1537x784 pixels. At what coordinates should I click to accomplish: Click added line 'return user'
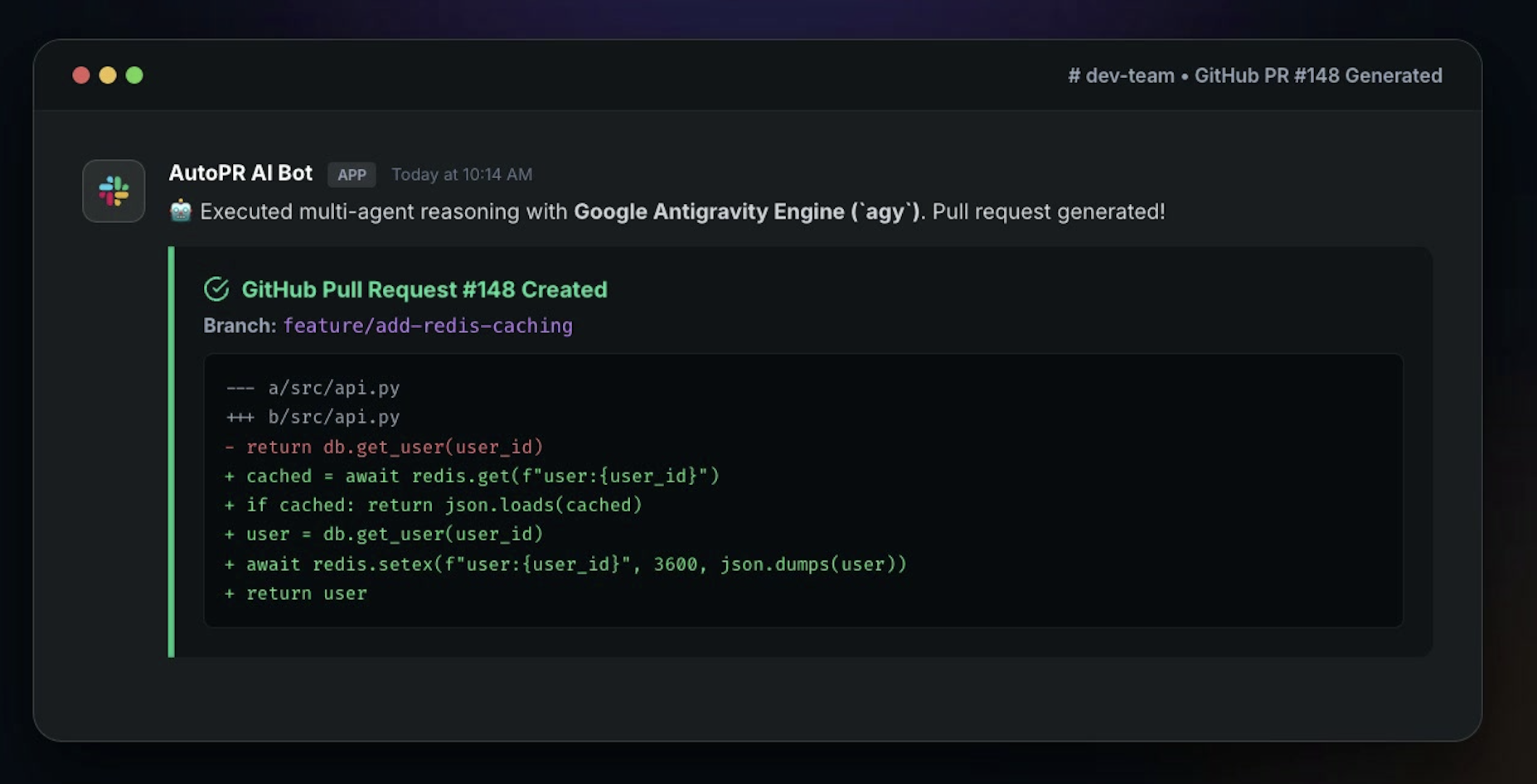pyautogui.click(x=295, y=593)
